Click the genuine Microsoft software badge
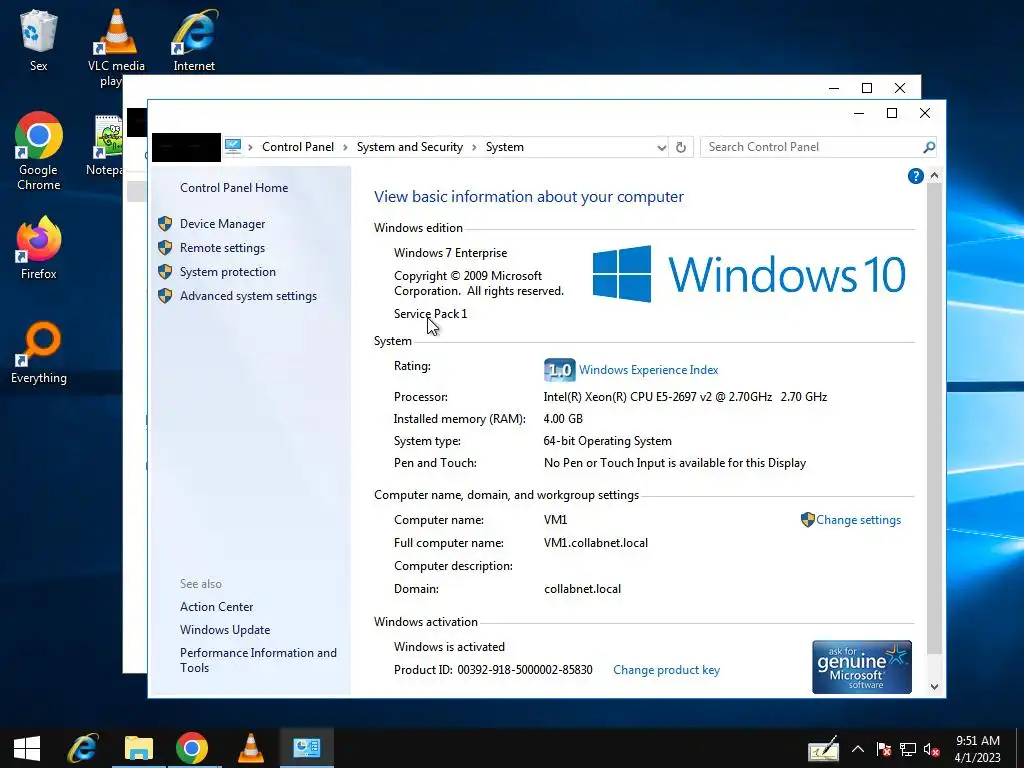1024x768 pixels. pos(861,667)
